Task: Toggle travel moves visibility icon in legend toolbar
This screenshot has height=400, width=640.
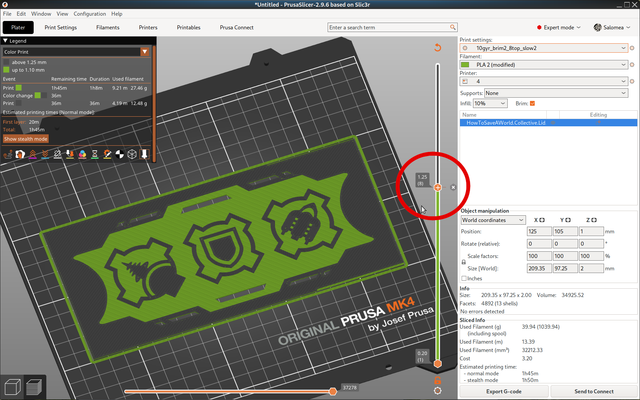Action: pos(8,154)
